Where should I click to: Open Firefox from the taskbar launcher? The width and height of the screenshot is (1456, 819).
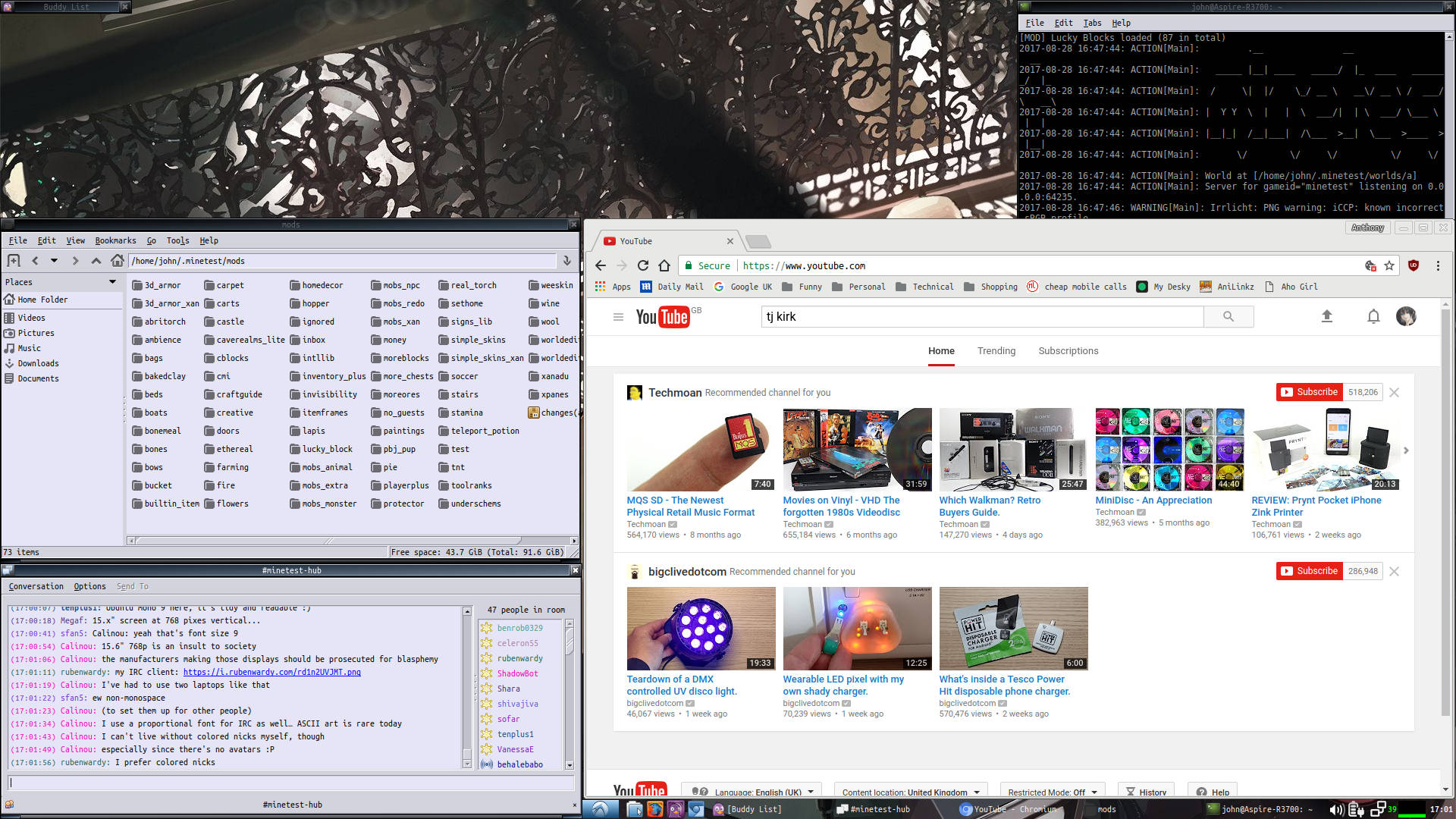coord(654,809)
